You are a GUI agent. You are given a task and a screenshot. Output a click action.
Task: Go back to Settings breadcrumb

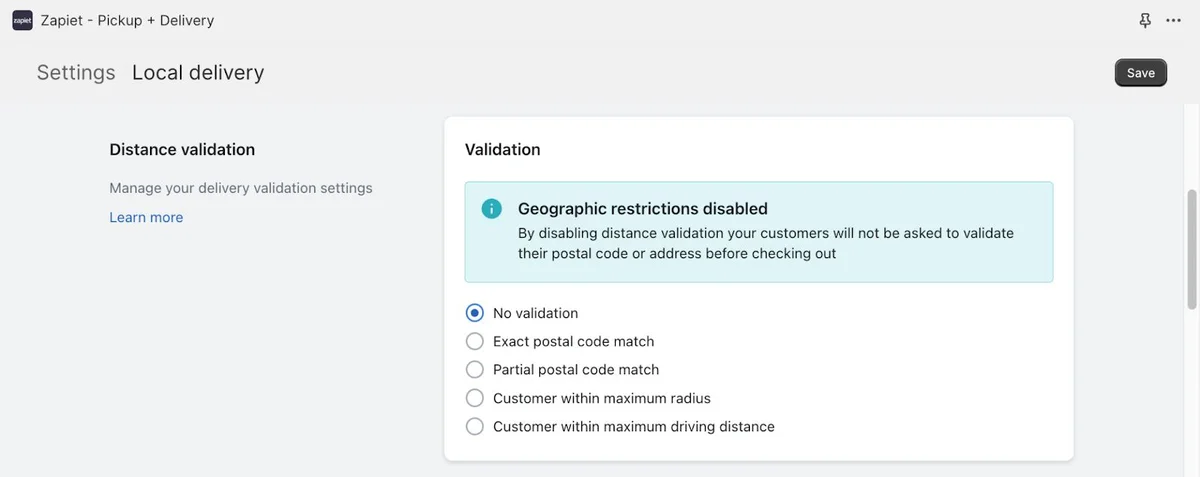click(76, 73)
